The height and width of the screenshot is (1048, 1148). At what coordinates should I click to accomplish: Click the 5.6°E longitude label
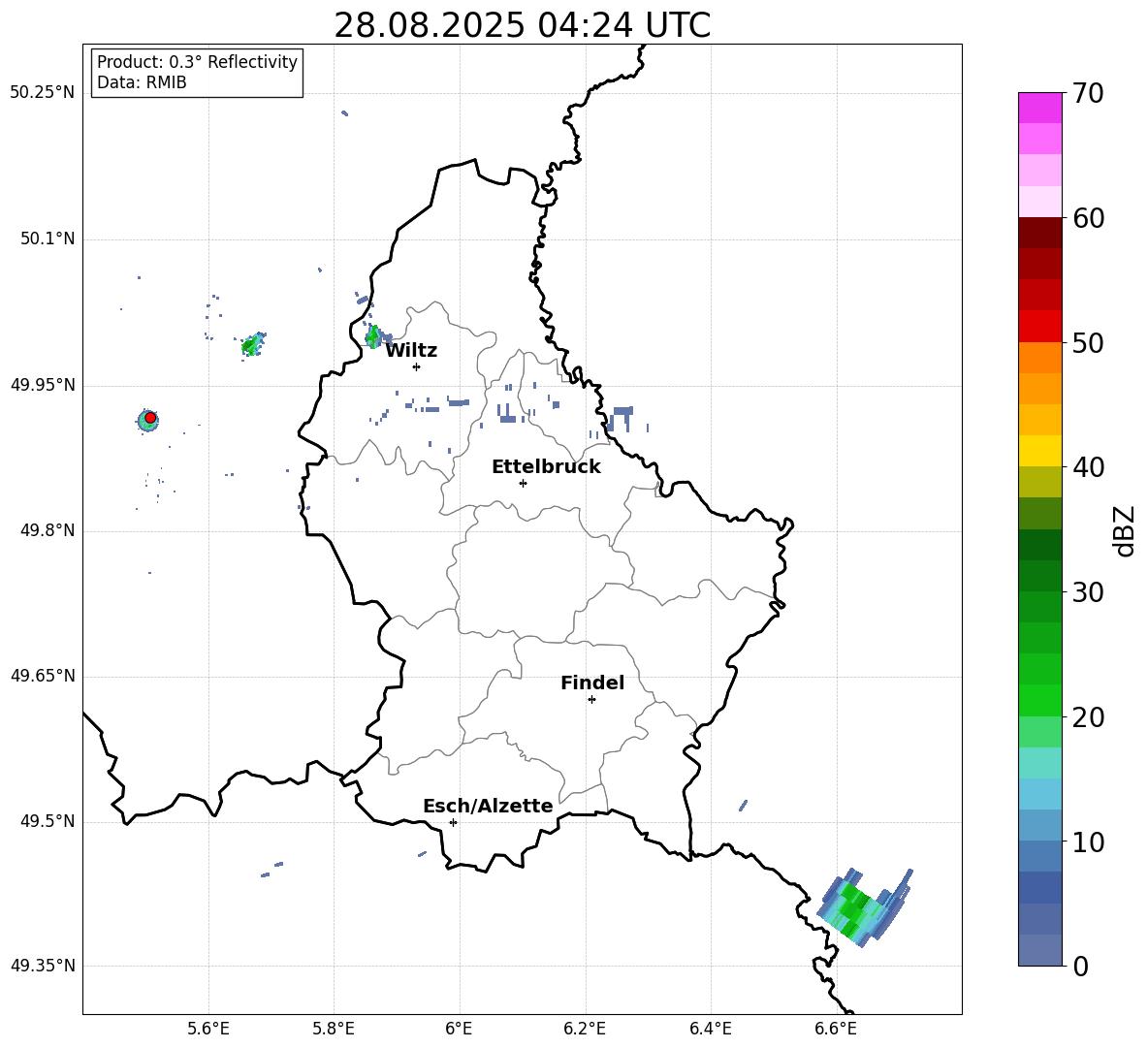click(208, 1029)
